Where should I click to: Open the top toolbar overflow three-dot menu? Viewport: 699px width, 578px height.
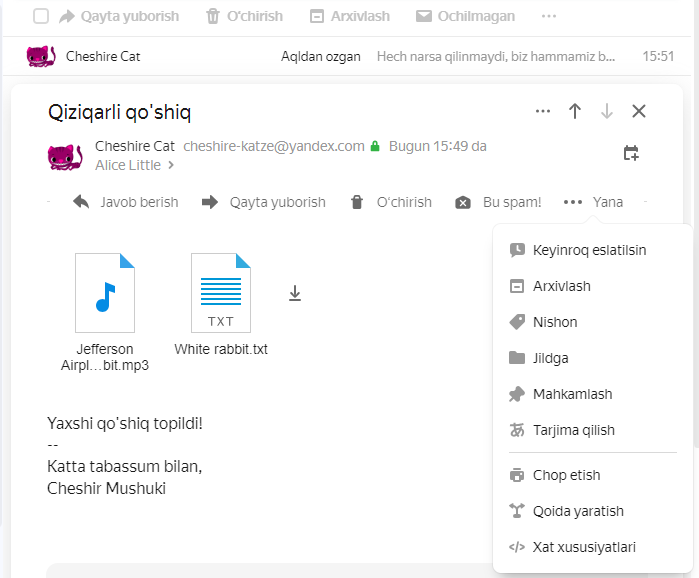point(549,16)
